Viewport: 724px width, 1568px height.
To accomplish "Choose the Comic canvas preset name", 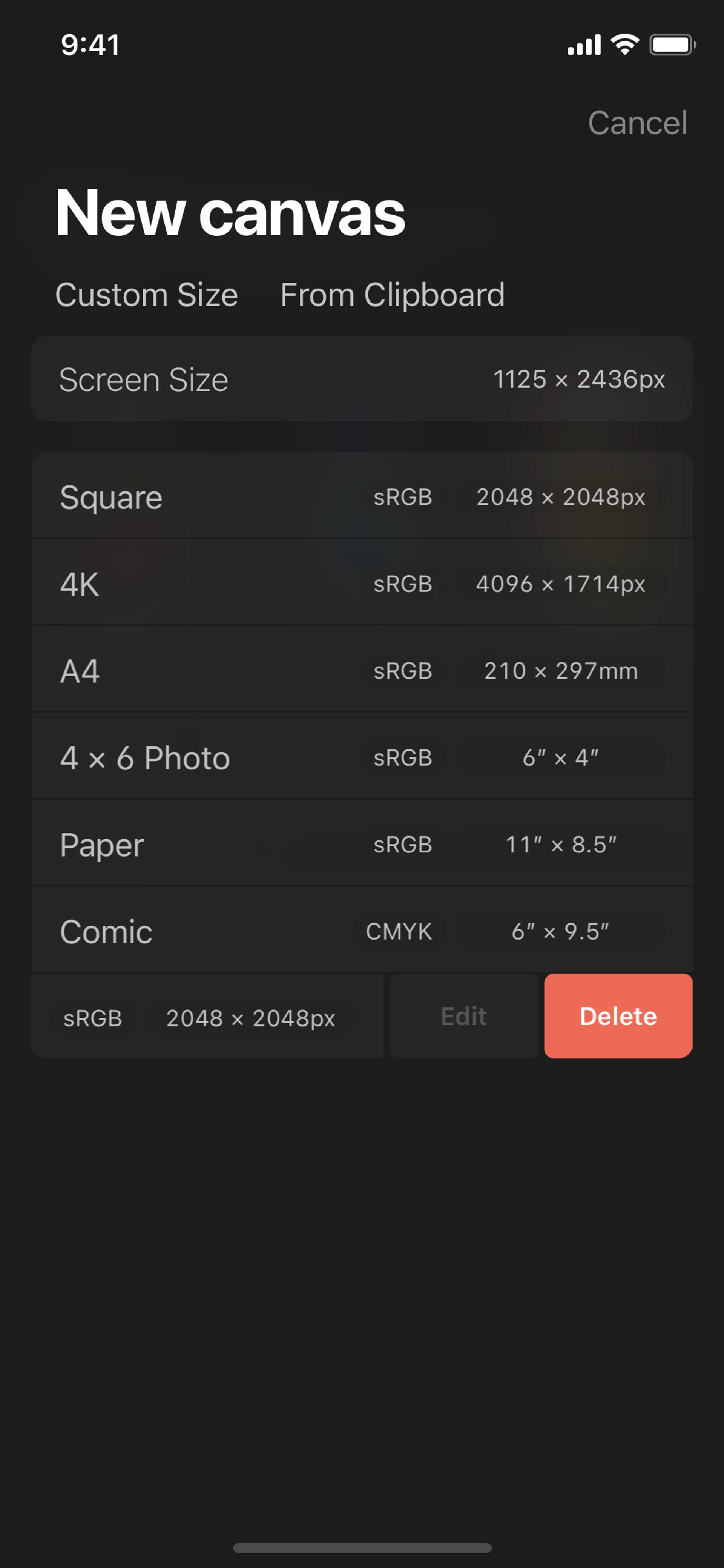I will tap(106, 932).
